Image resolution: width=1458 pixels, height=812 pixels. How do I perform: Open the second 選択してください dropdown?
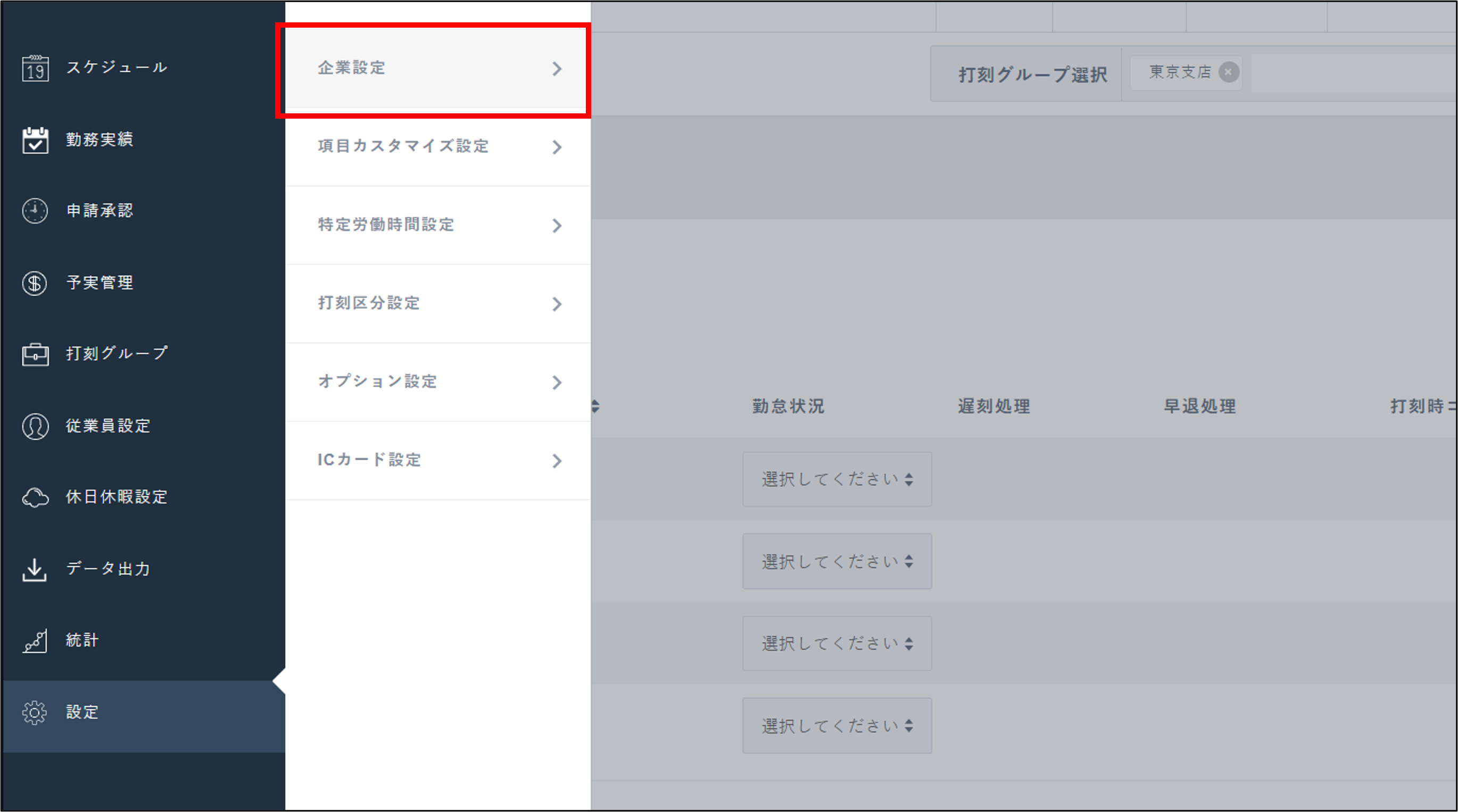[x=836, y=561]
